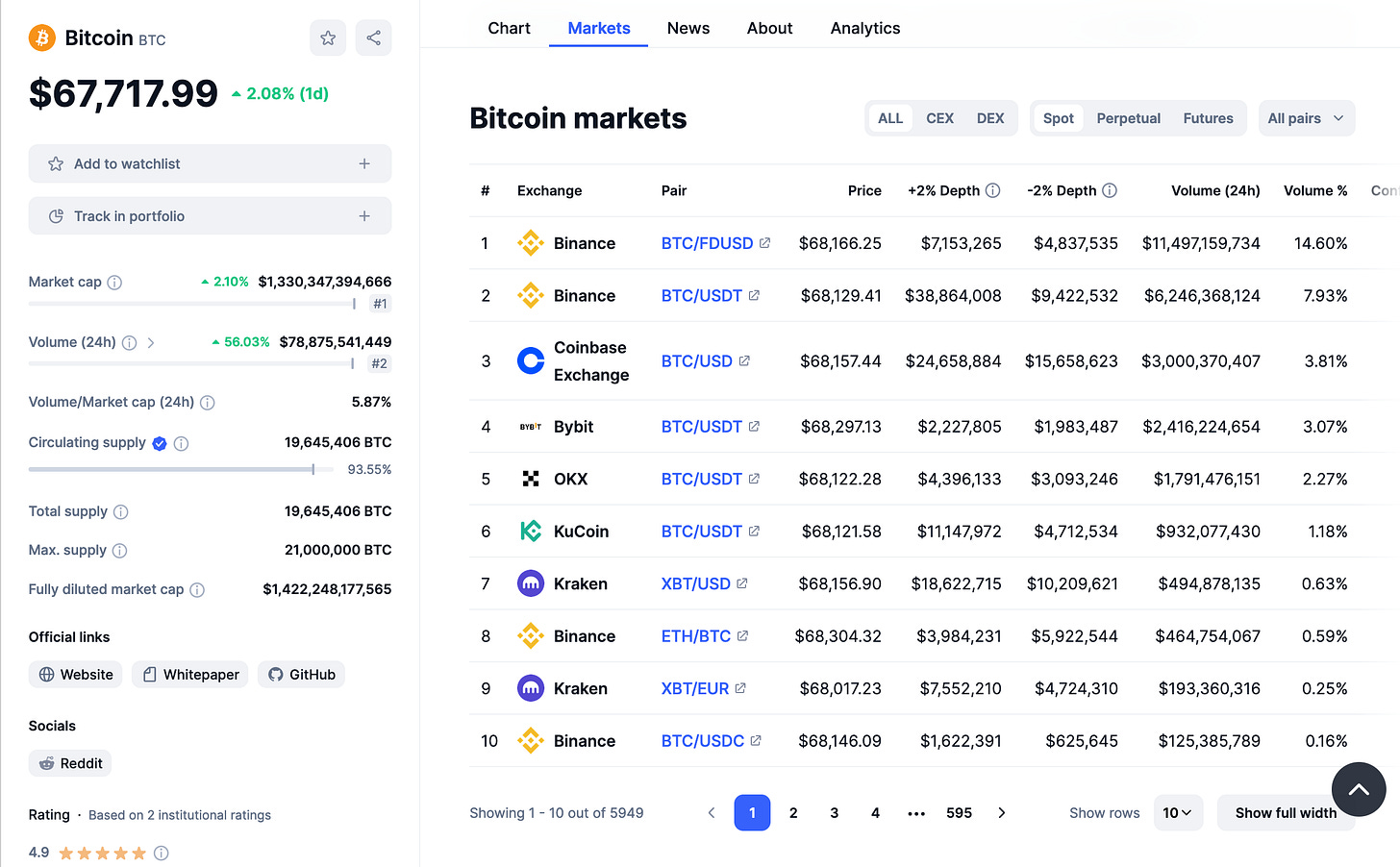Click the Coinbase Exchange logo

(531, 360)
